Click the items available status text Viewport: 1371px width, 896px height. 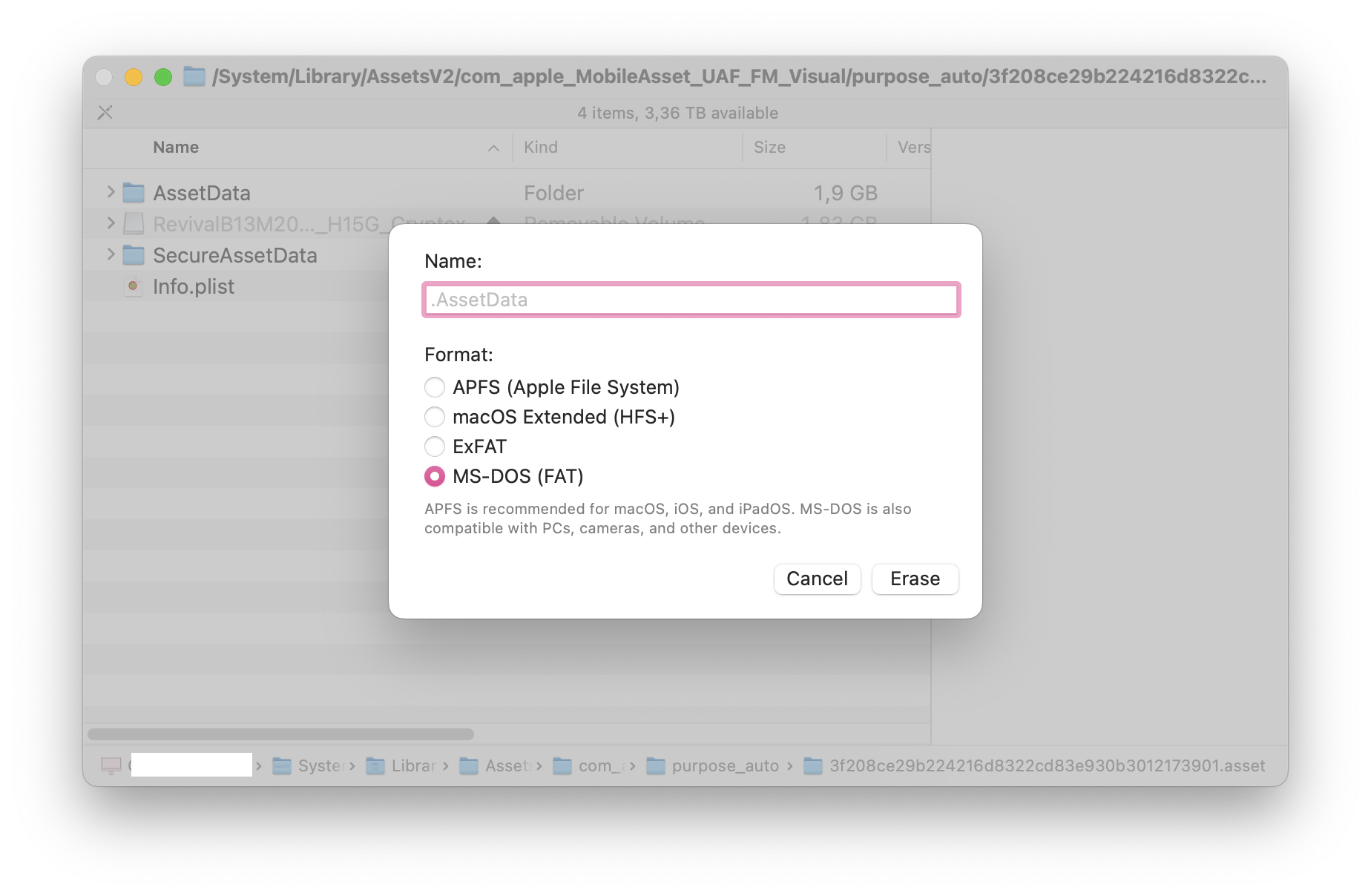677,113
